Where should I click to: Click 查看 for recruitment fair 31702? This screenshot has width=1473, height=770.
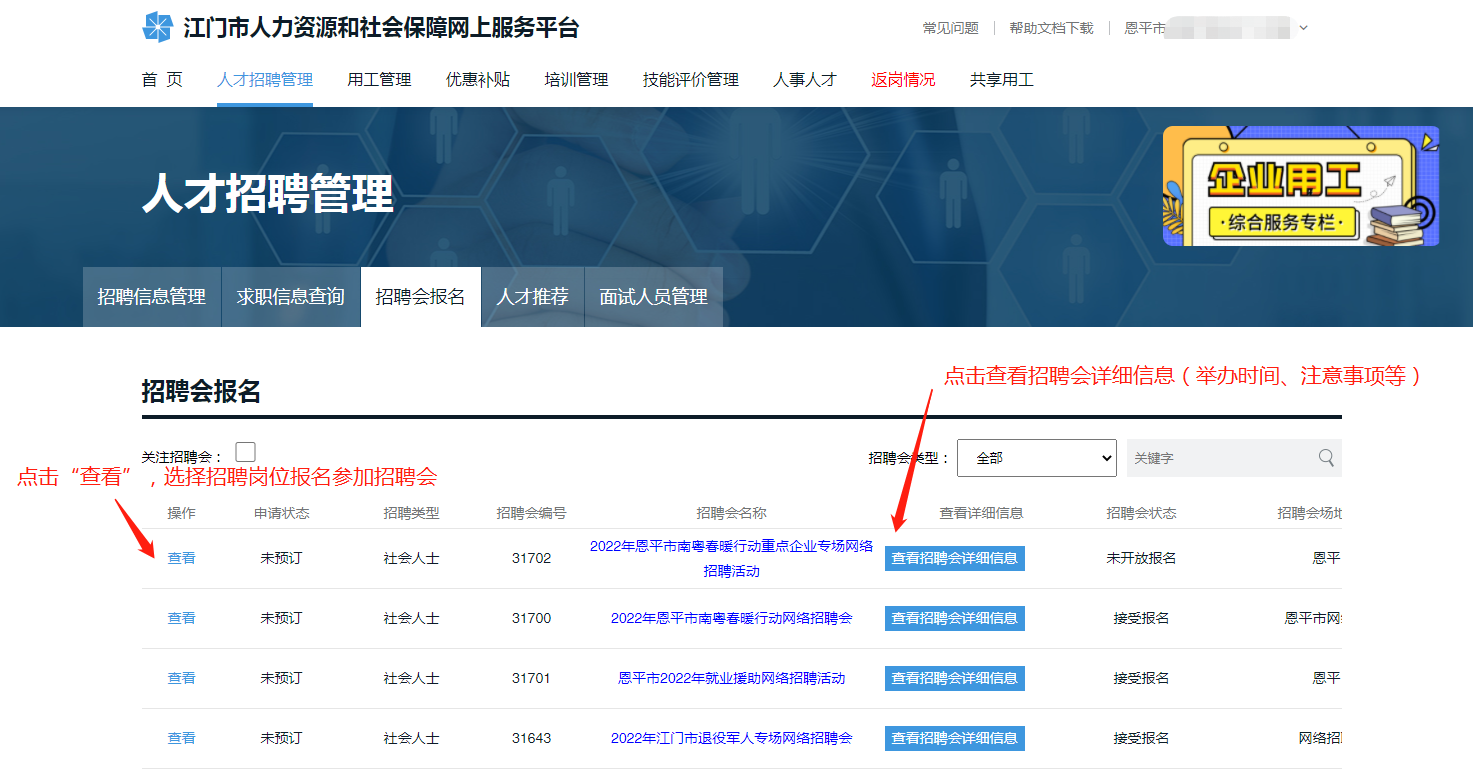click(181, 558)
